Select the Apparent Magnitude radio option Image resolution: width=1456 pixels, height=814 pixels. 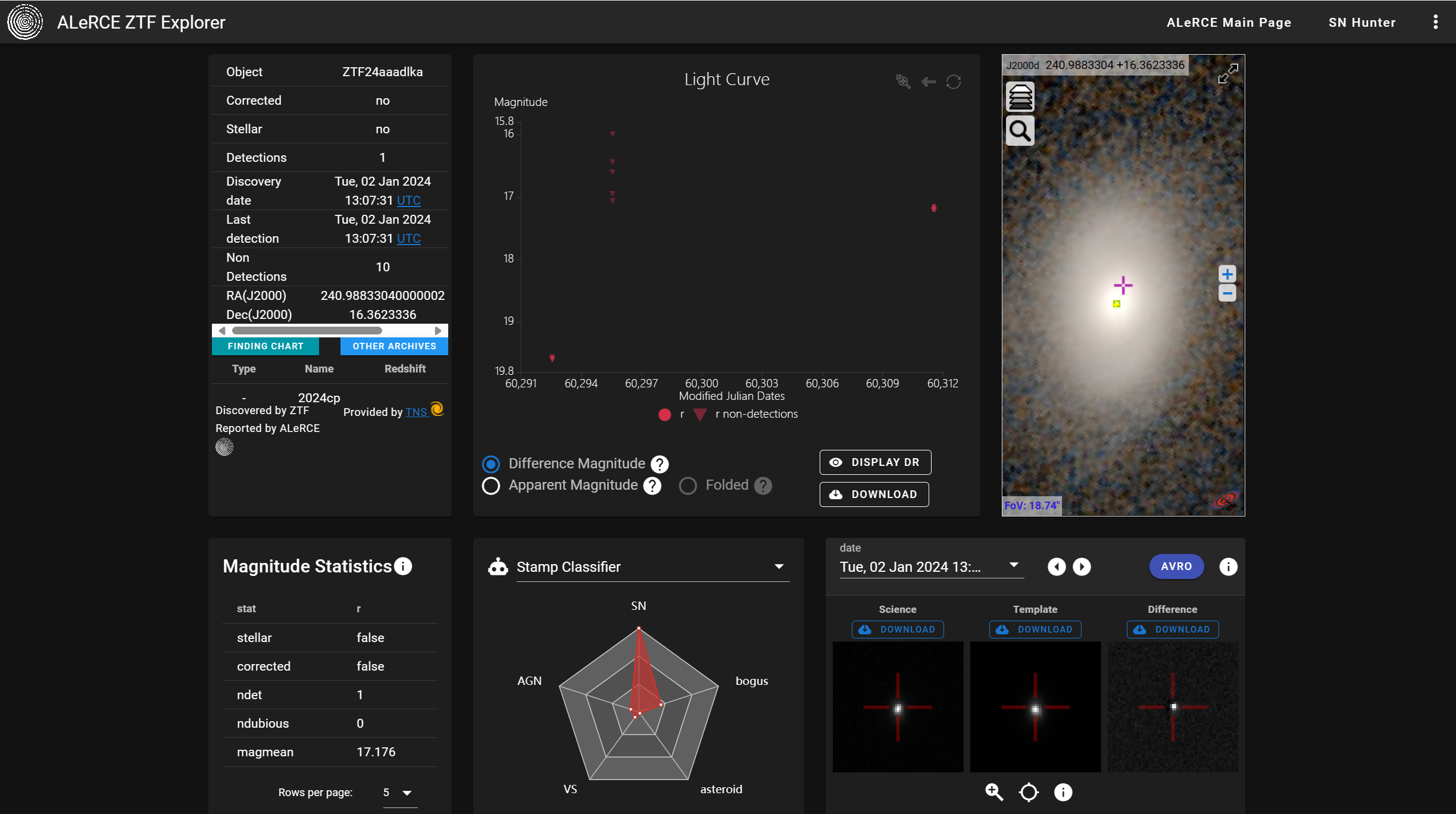coord(491,486)
